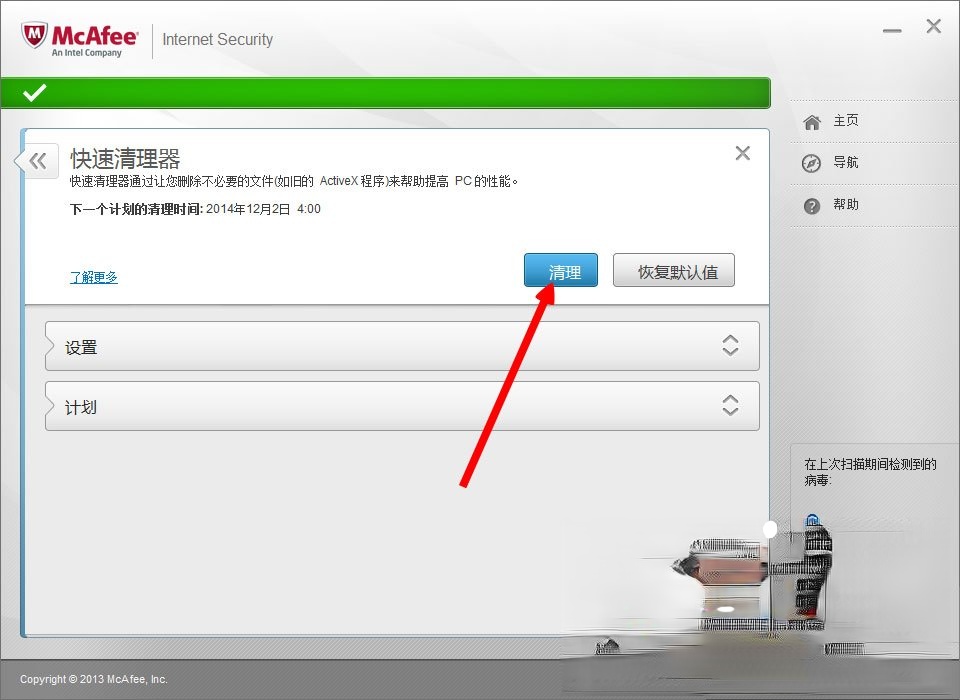The width and height of the screenshot is (960, 700).
Task: Expand the 计划 section
Action: [400, 406]
